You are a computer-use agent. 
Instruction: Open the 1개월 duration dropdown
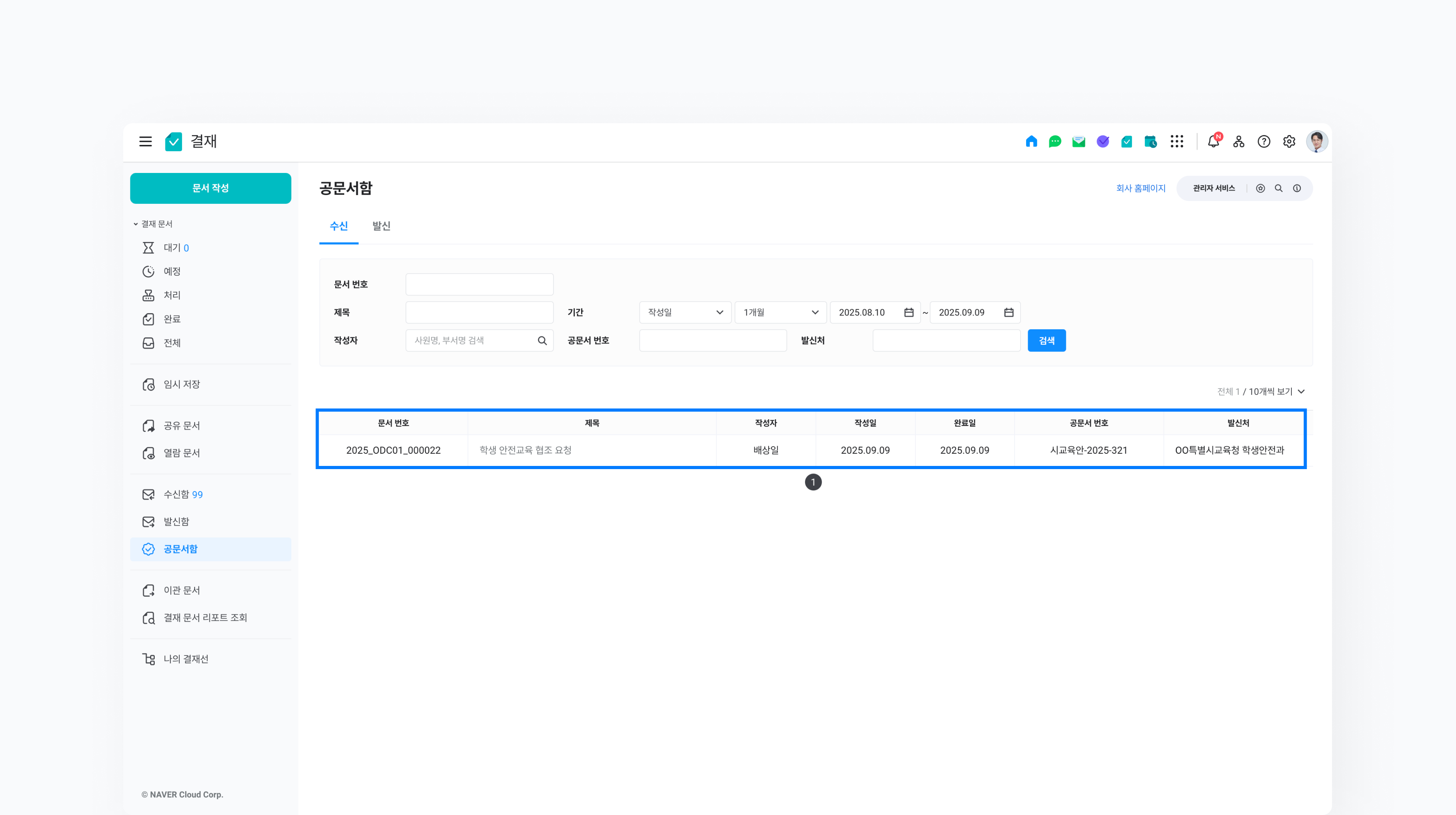click(780, 313)
